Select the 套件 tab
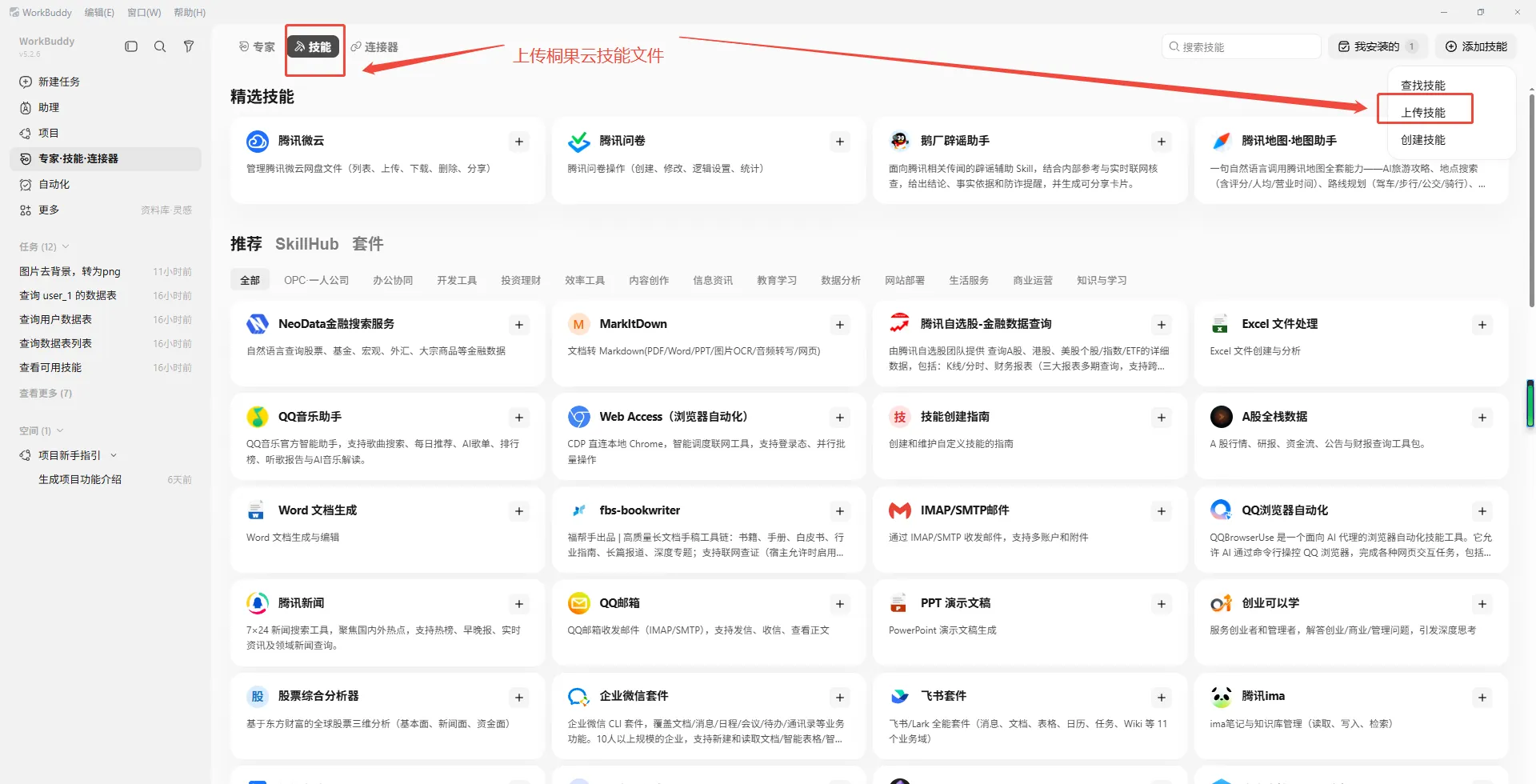 (368, 244)
